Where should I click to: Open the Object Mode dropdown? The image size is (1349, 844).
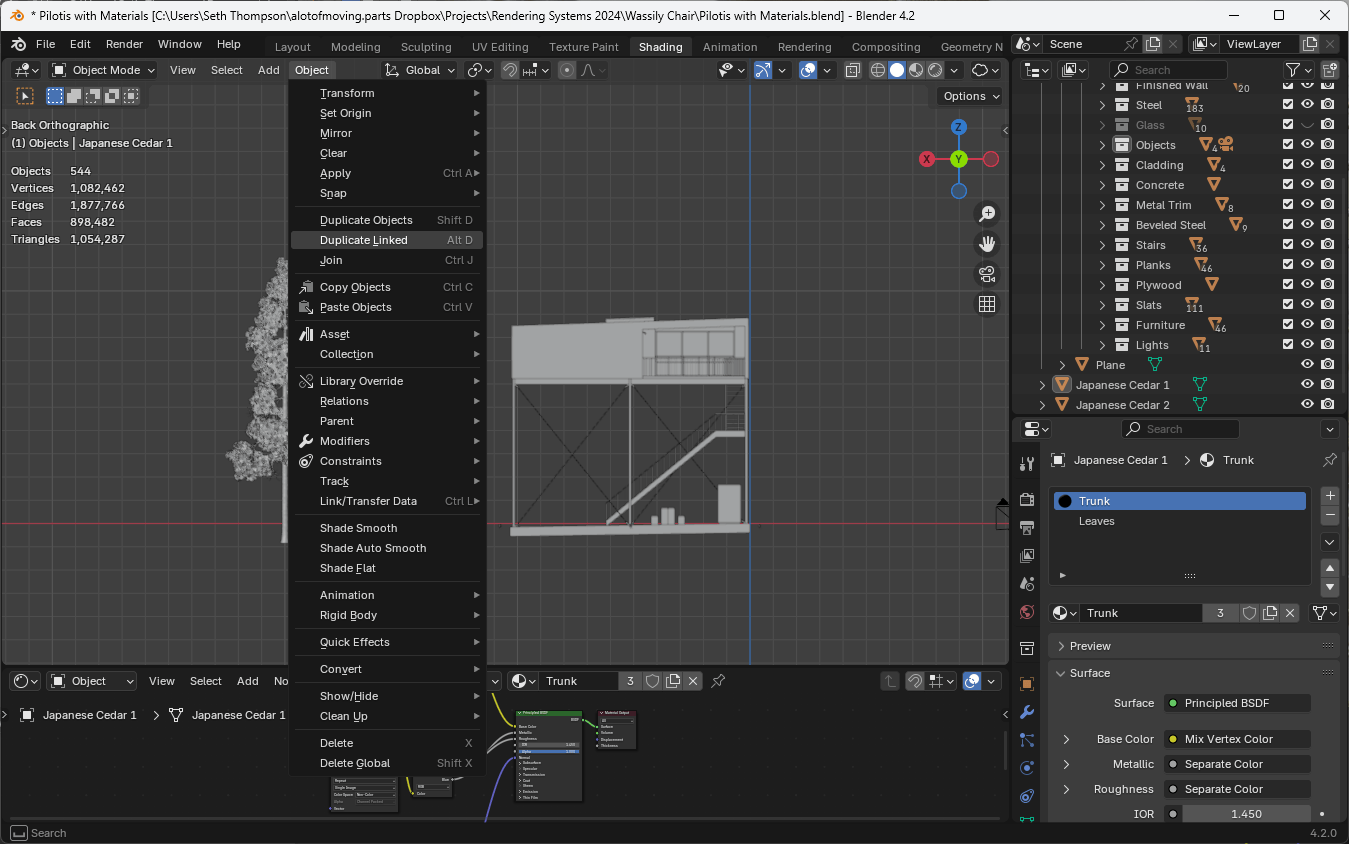104,70
